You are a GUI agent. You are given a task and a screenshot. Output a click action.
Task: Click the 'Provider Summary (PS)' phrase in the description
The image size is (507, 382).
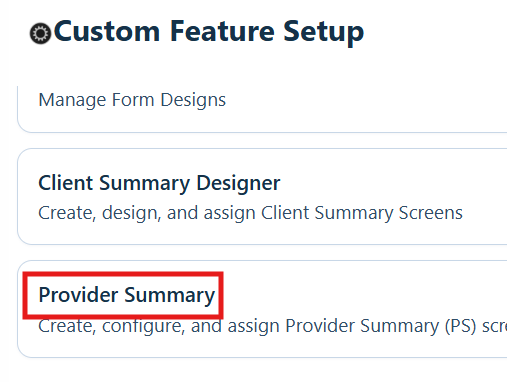(x=381, y=326)
